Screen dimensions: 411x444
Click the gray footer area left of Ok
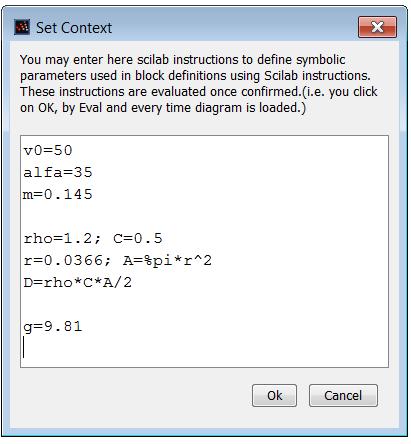click(x=133, y=395)
